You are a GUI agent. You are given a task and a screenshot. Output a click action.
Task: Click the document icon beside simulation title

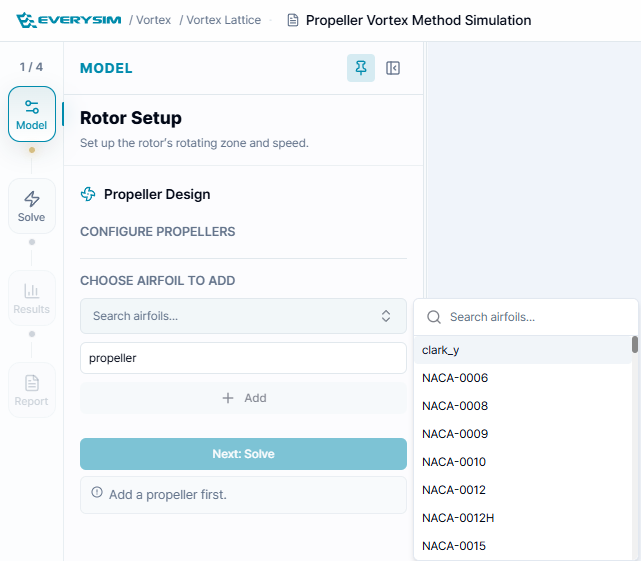293,20
